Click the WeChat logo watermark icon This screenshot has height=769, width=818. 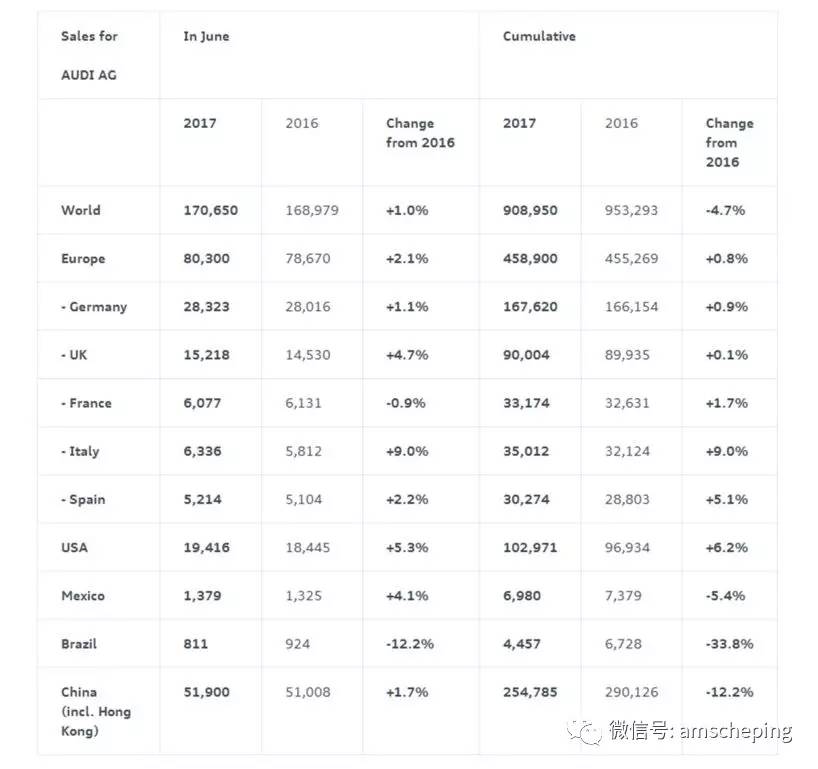click(585, 730)
